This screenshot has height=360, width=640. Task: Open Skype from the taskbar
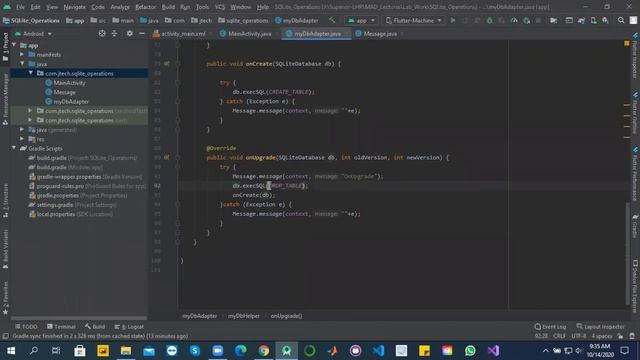tap(195, 351)
